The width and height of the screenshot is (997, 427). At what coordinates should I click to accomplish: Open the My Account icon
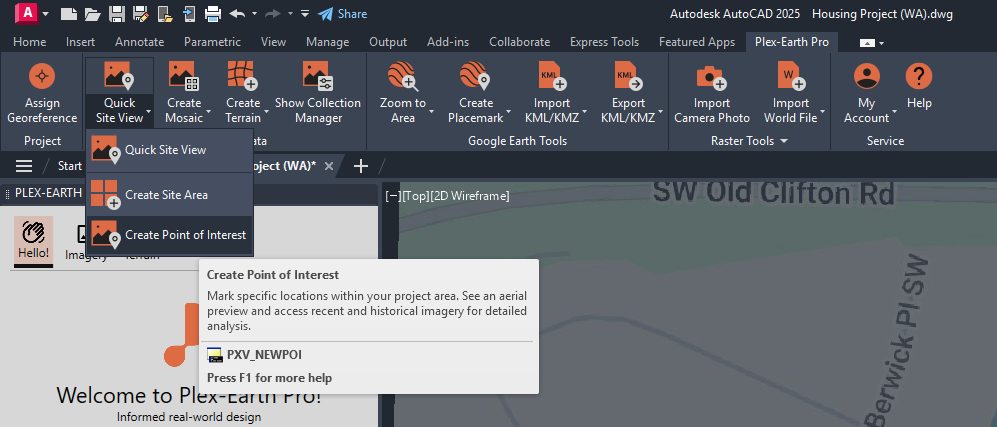pos(866,76)
